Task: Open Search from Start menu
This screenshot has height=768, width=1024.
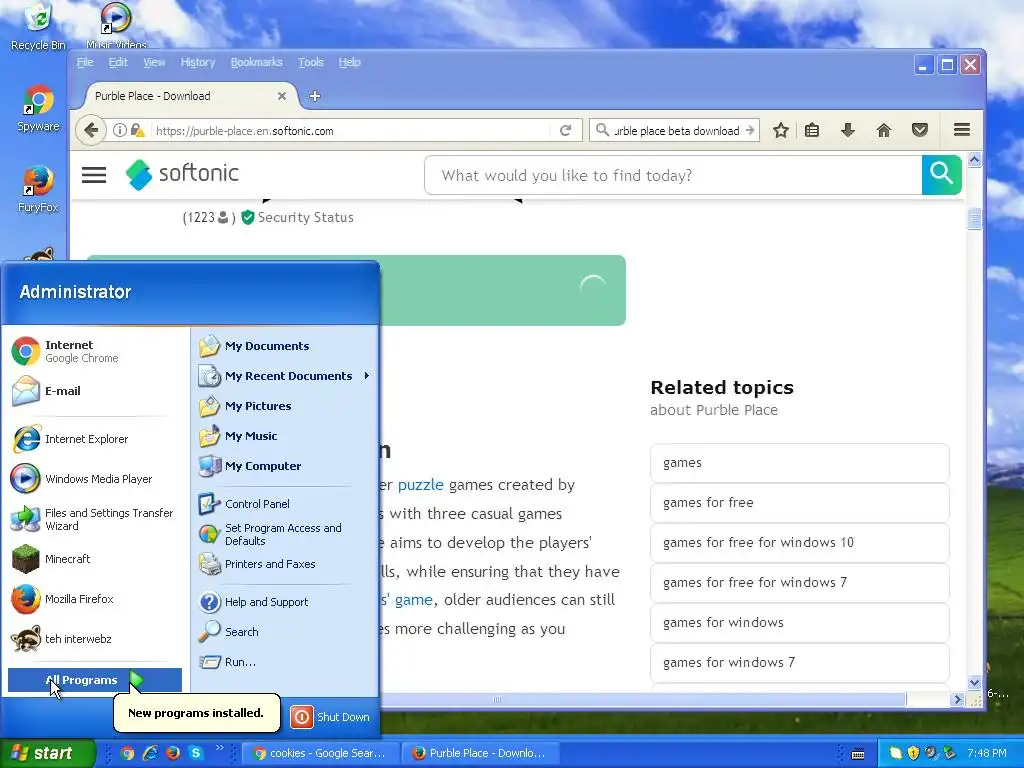Action: coord(285,632)
